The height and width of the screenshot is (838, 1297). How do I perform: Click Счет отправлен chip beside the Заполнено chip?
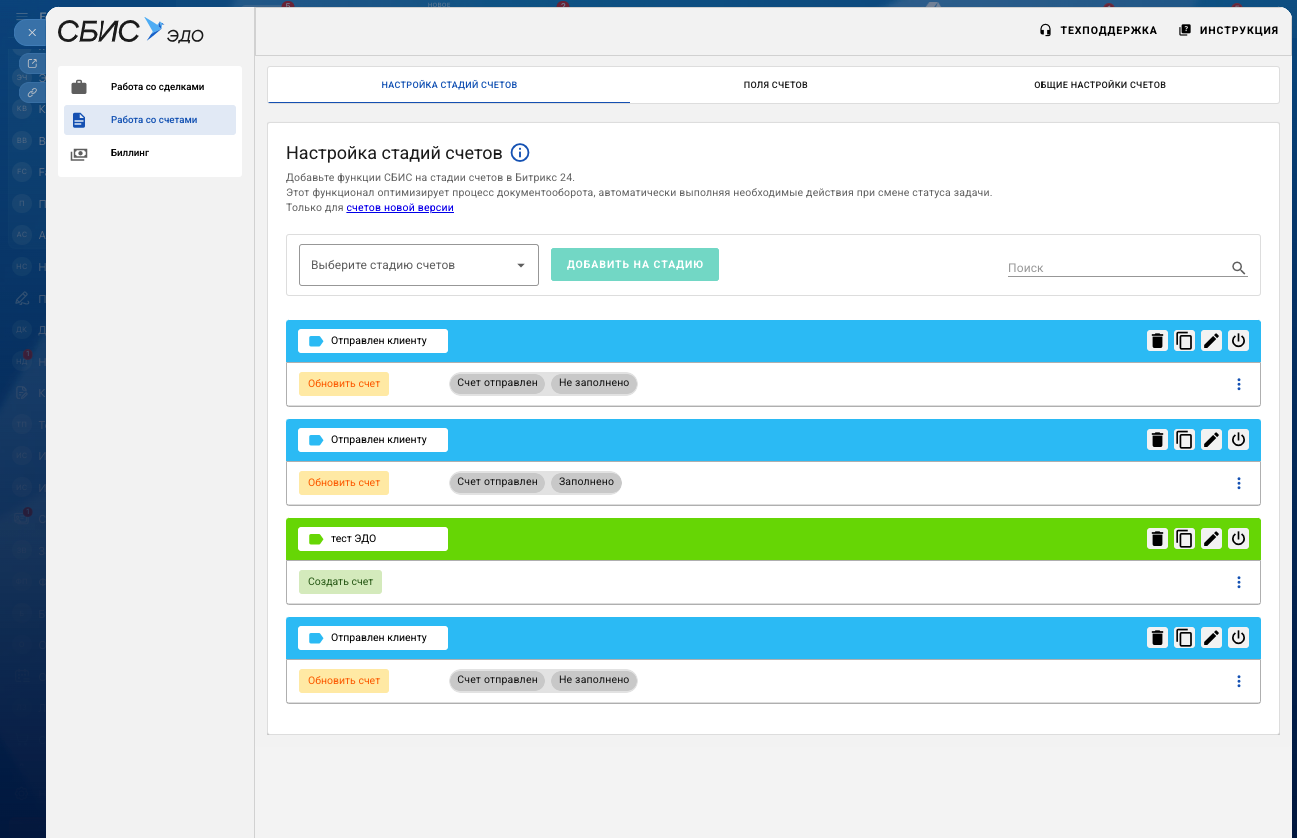pyautogui.click(x=497, y=482)
